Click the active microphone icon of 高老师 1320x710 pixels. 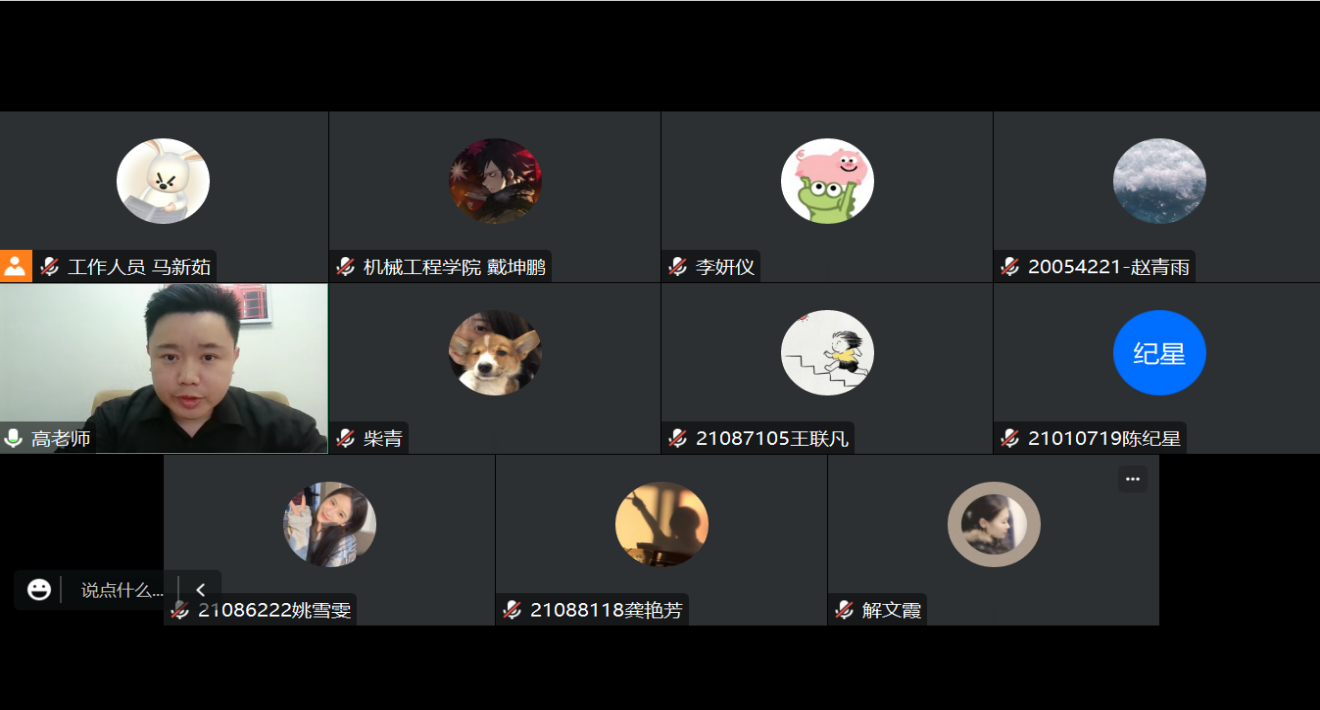point(13,438)
